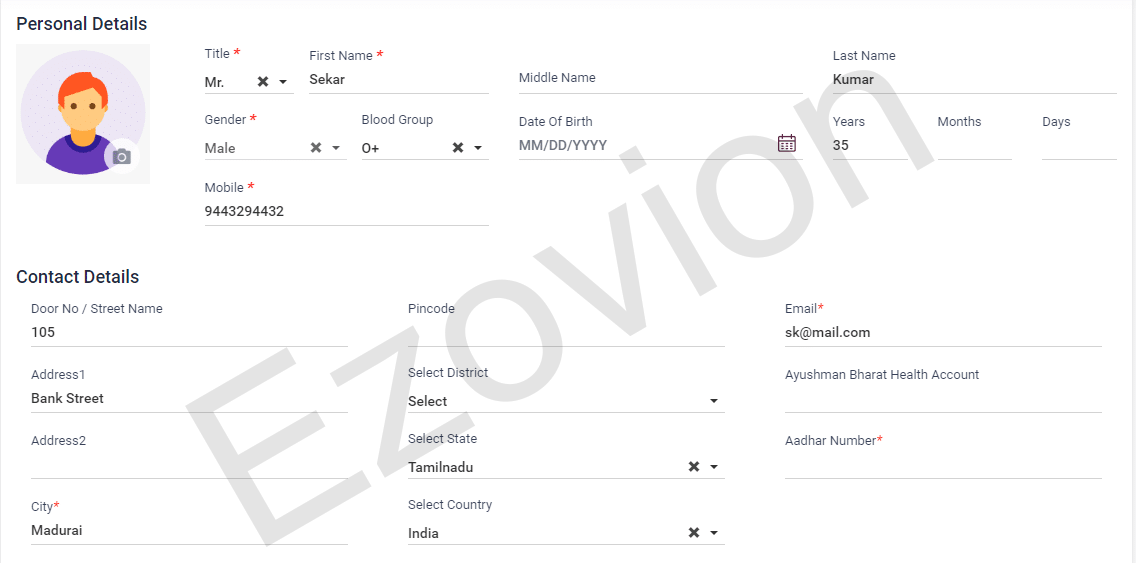
Task: Focus the Middle Name input
Action: (x=660, y=79)
